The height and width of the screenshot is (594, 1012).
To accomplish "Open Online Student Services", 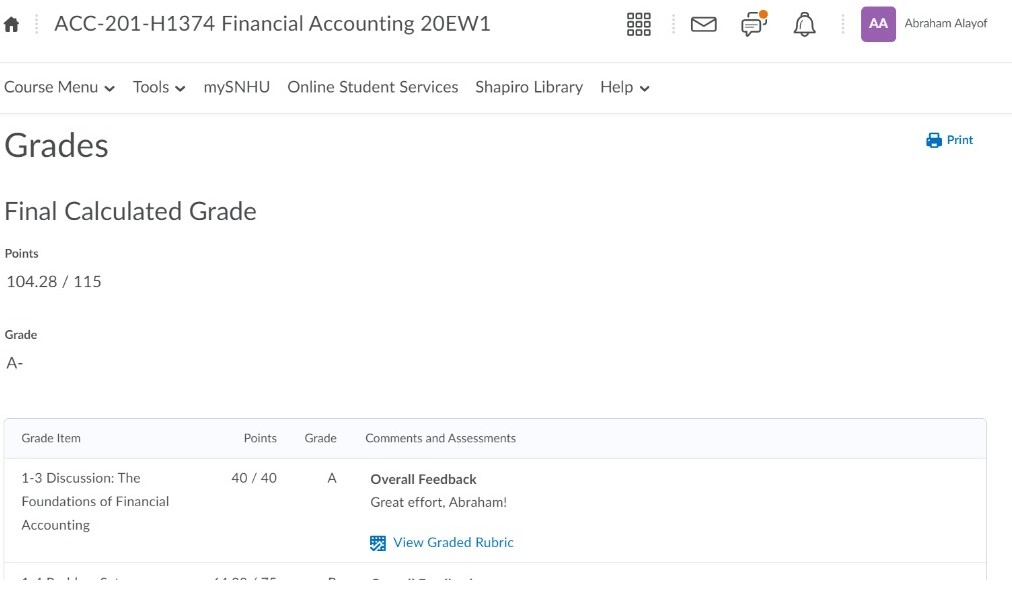I will coord(373,88).
